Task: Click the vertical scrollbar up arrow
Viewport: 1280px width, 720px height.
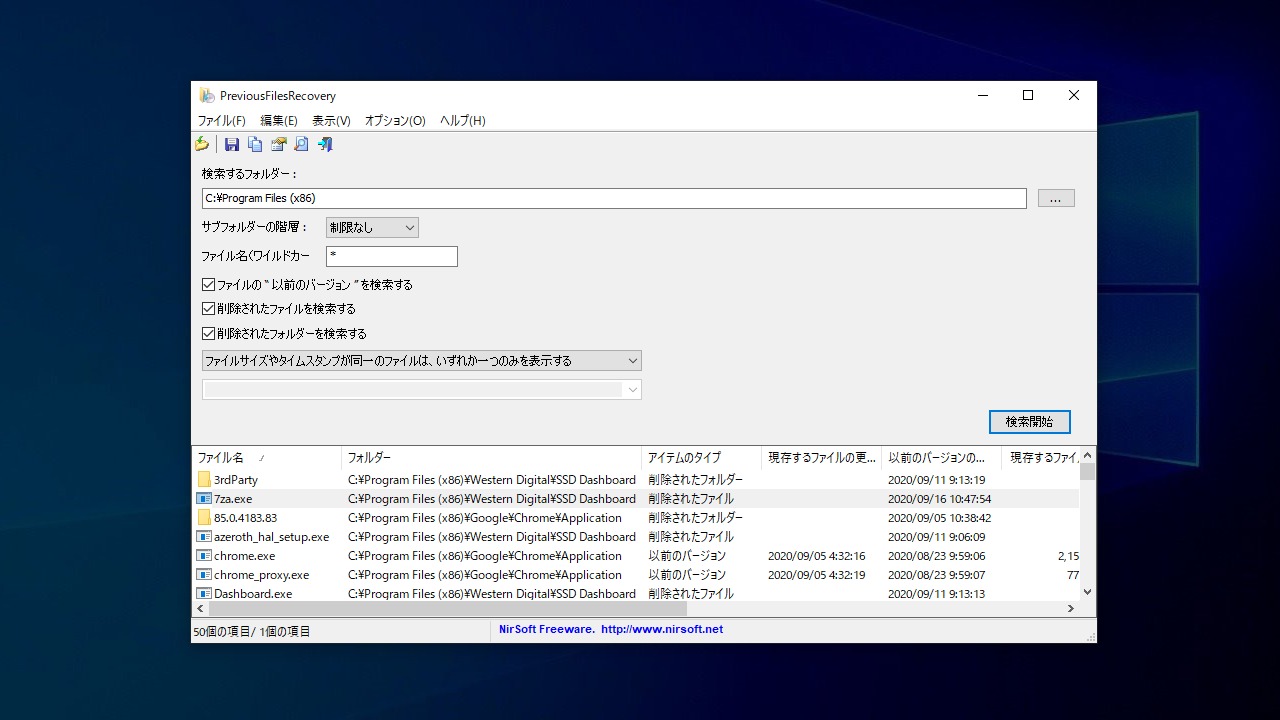Action: click(1088, 455)
